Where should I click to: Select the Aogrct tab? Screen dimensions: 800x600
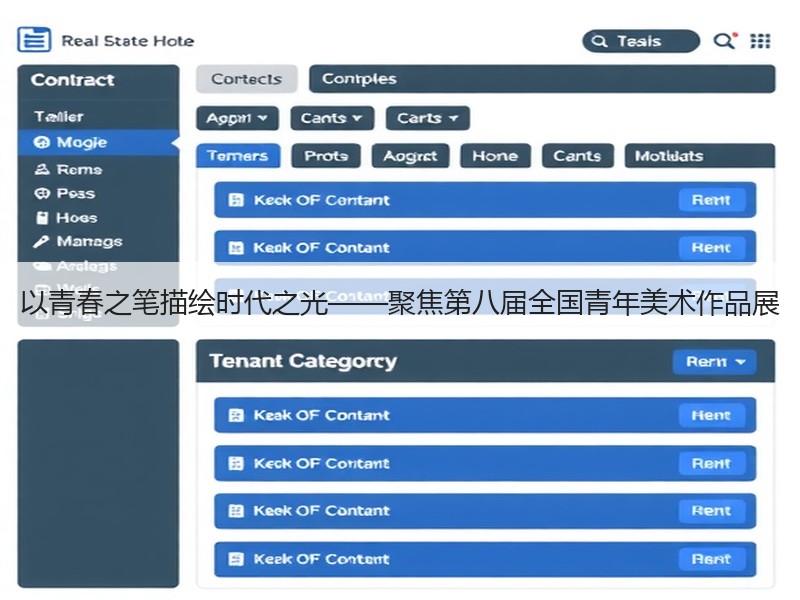coord(410,156)
